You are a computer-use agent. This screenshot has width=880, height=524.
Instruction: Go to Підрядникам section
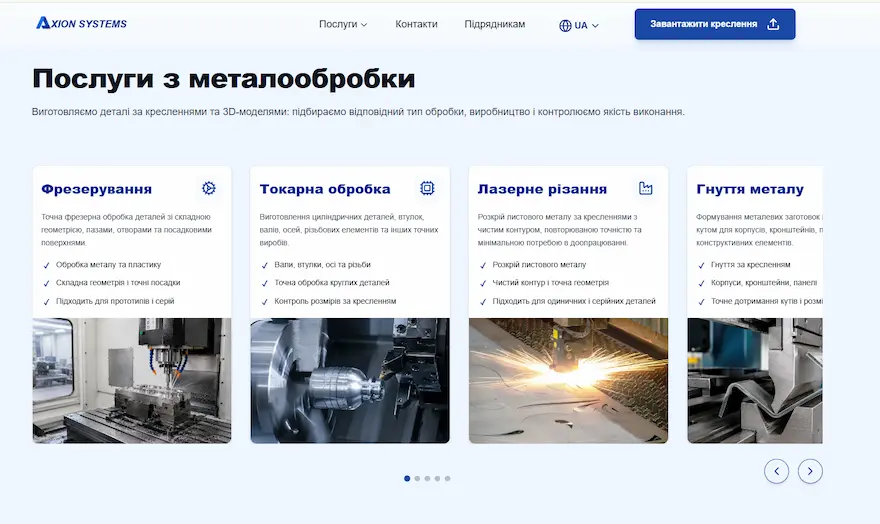pyautogui.click(x=494, y=24)
